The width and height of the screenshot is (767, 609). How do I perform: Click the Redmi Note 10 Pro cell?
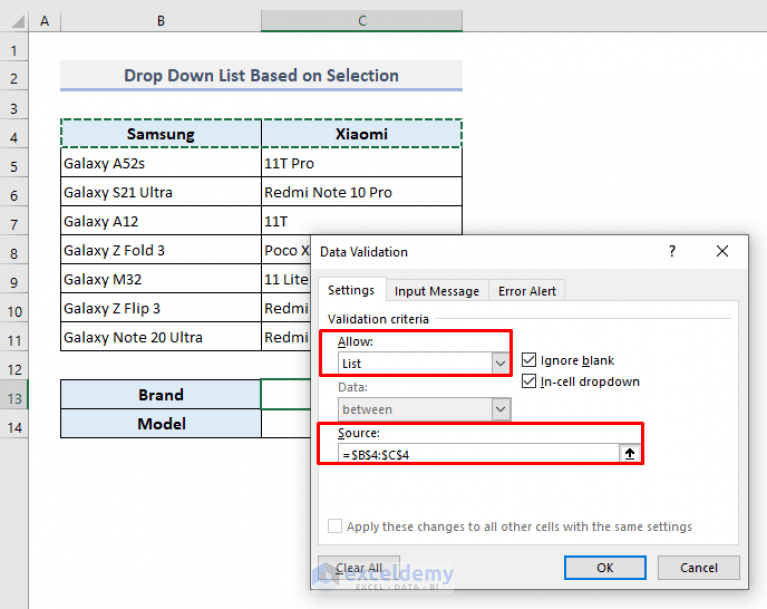(361, 192)
